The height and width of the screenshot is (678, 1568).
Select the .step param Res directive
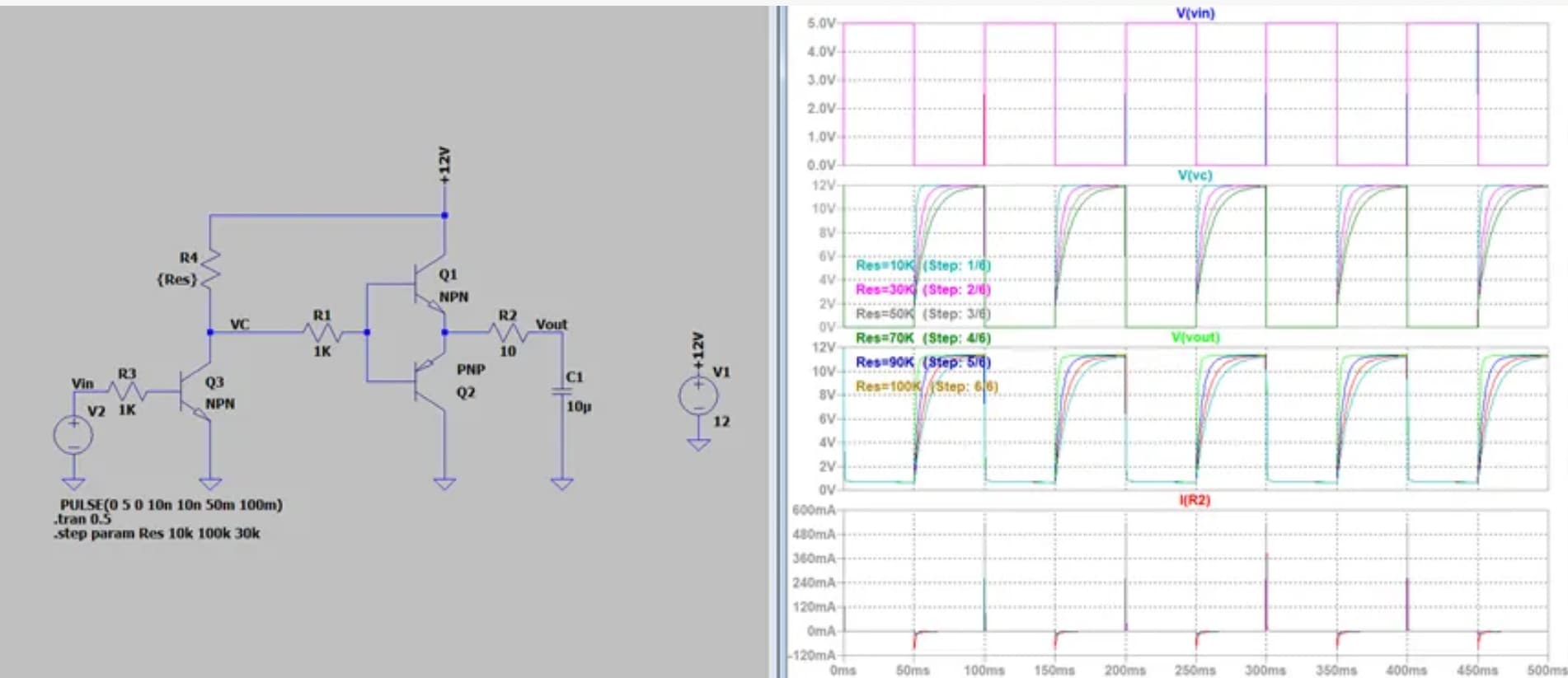(x=157, y=534)
